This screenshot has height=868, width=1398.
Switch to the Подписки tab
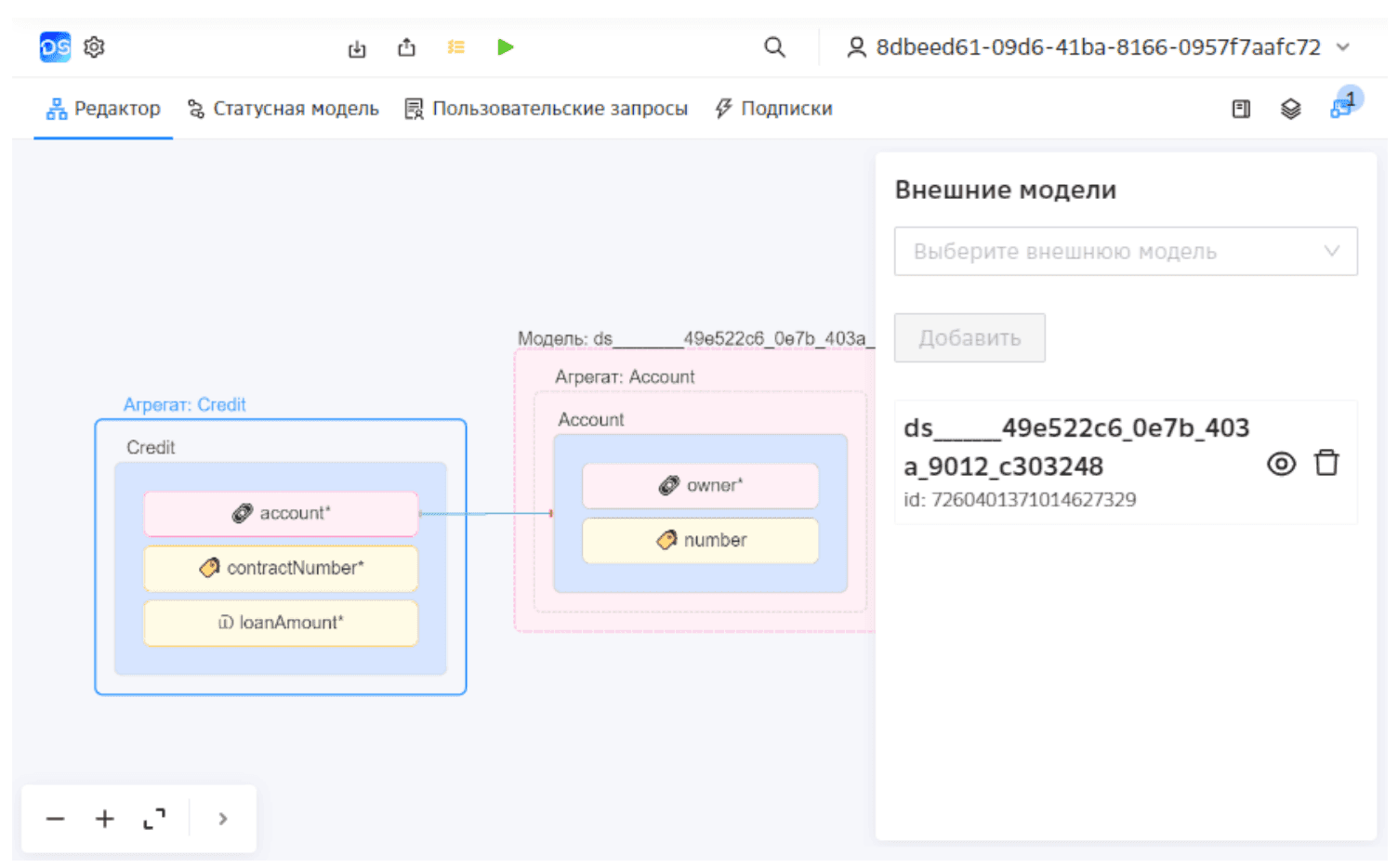tap(773, 109)
